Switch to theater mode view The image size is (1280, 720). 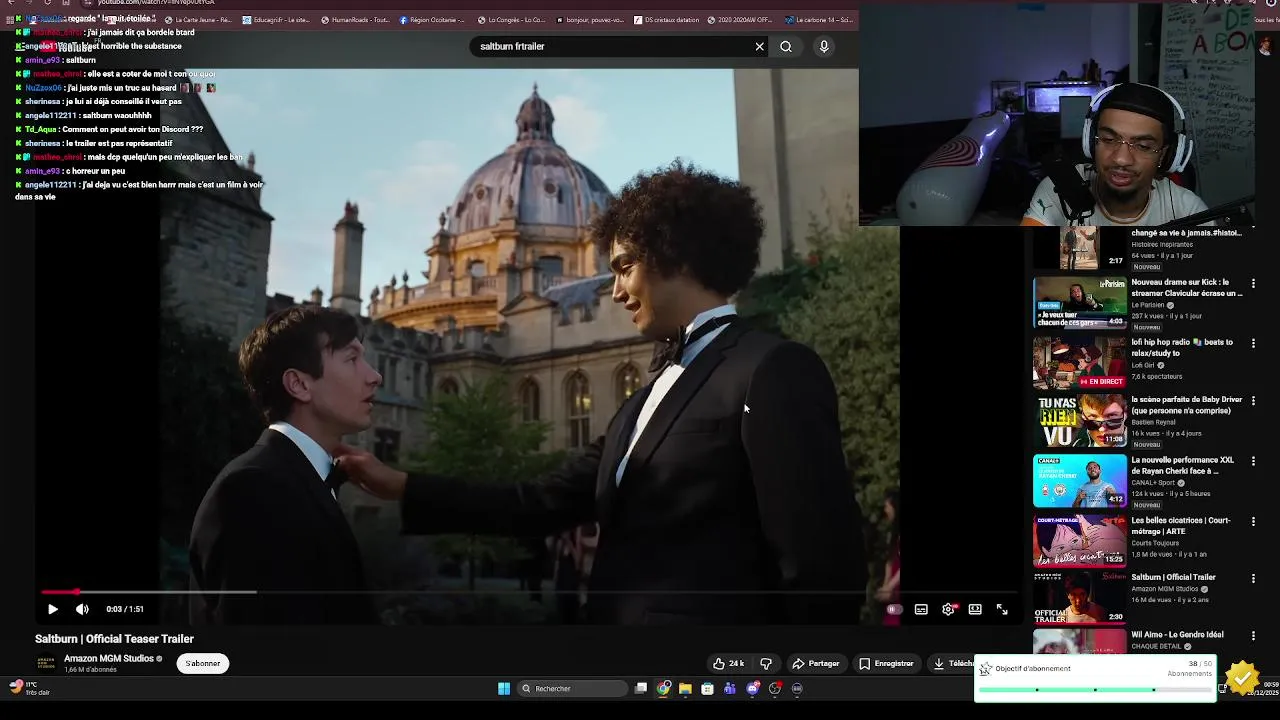click(975, 609)
